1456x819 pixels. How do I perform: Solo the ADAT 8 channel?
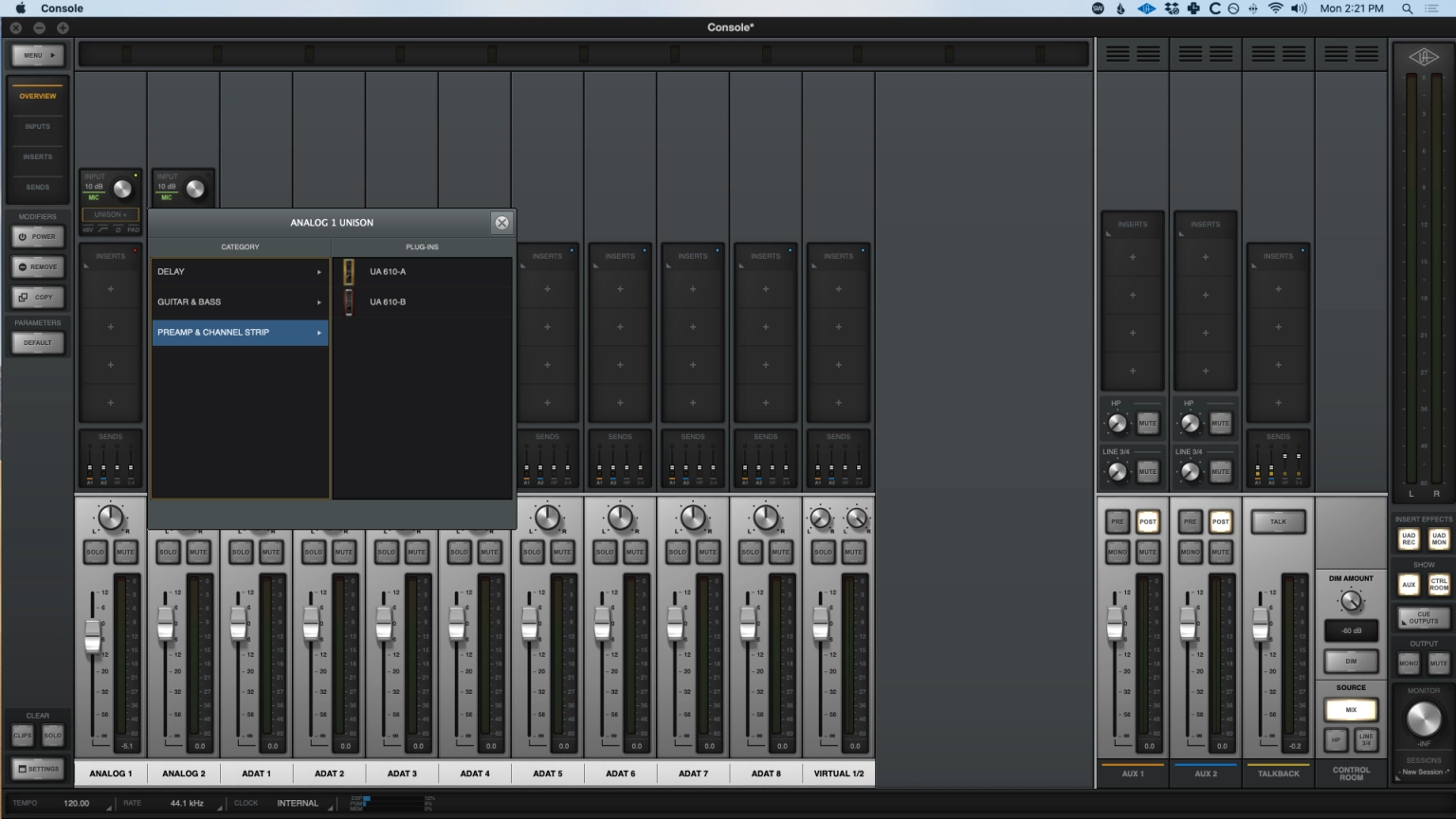click(x=750, y=552)
